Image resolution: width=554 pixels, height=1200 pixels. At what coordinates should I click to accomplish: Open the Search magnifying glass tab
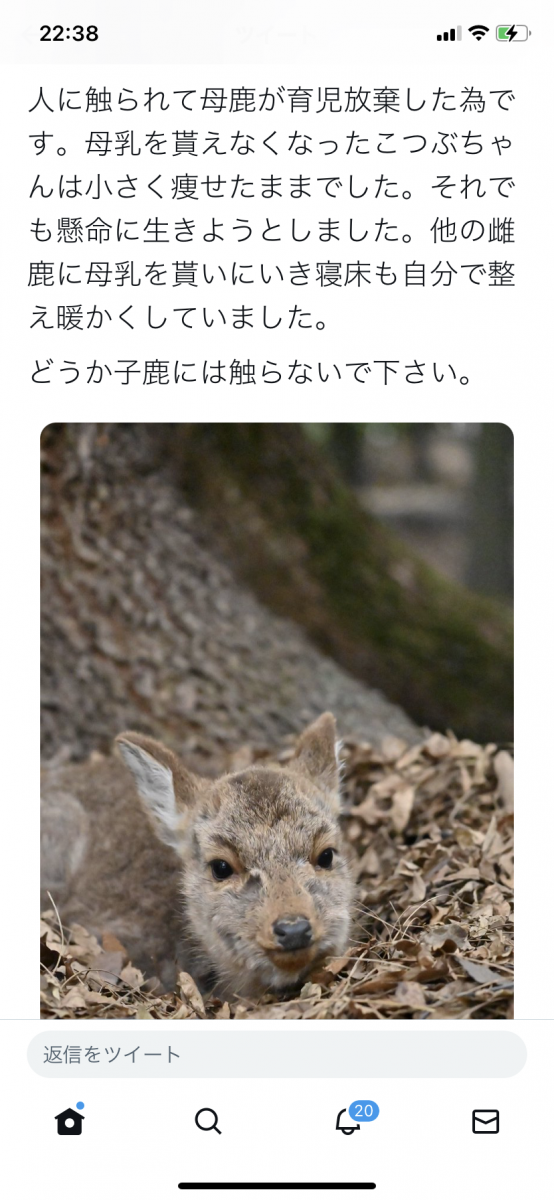click(x=208, y=1121)
